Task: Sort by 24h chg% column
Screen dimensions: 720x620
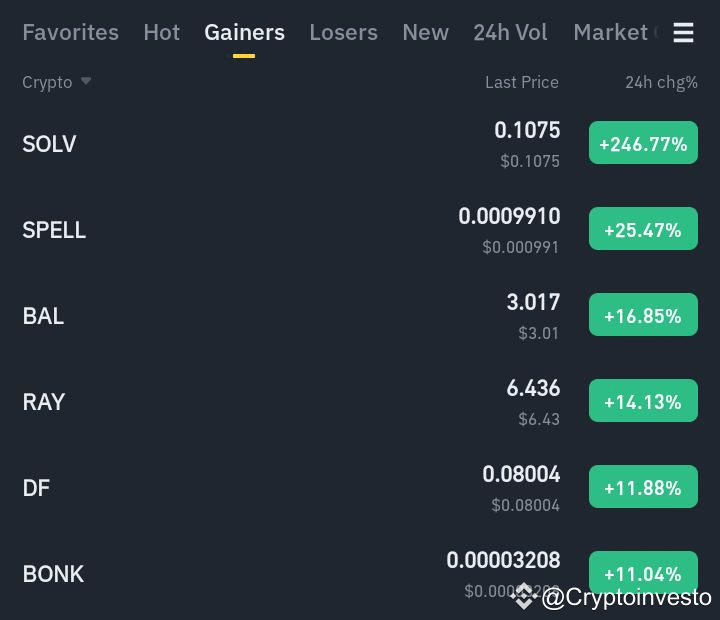Action: pos(661,82)
